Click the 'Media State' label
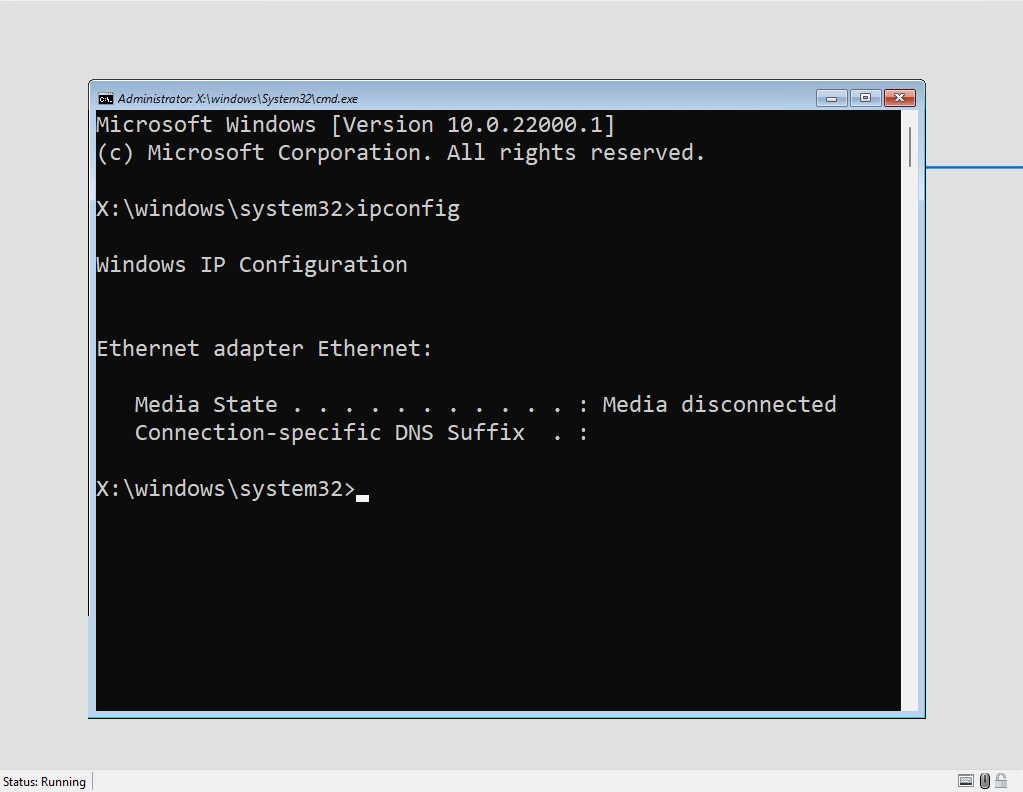The width and height of the screenshot is (1023, 792). point(206,404)
